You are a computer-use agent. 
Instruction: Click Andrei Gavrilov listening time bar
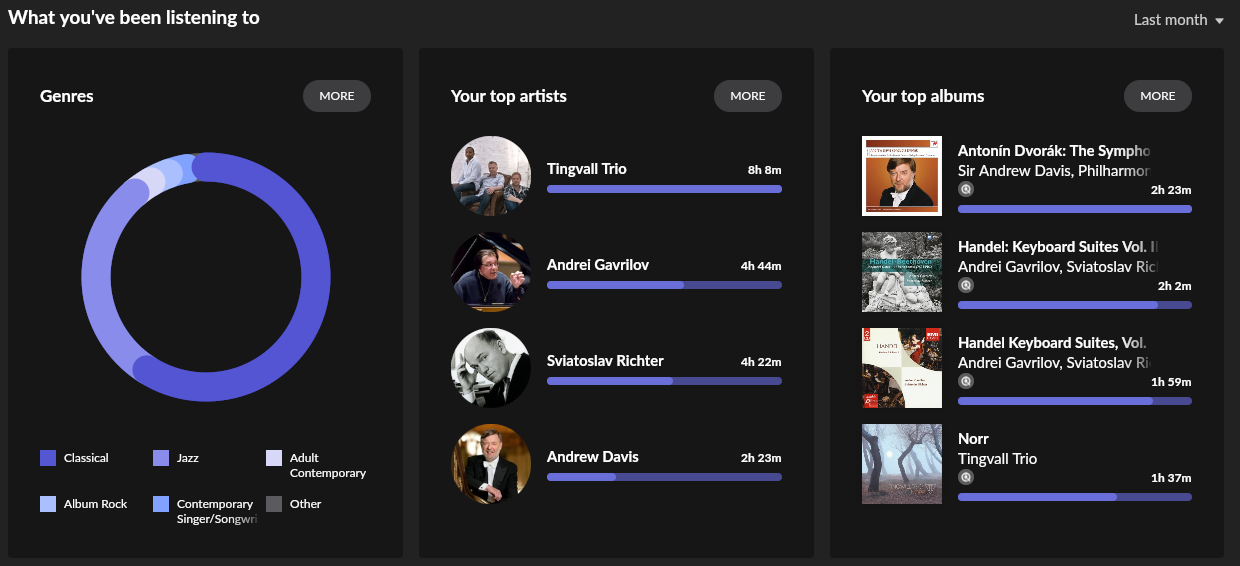(664, 285)
